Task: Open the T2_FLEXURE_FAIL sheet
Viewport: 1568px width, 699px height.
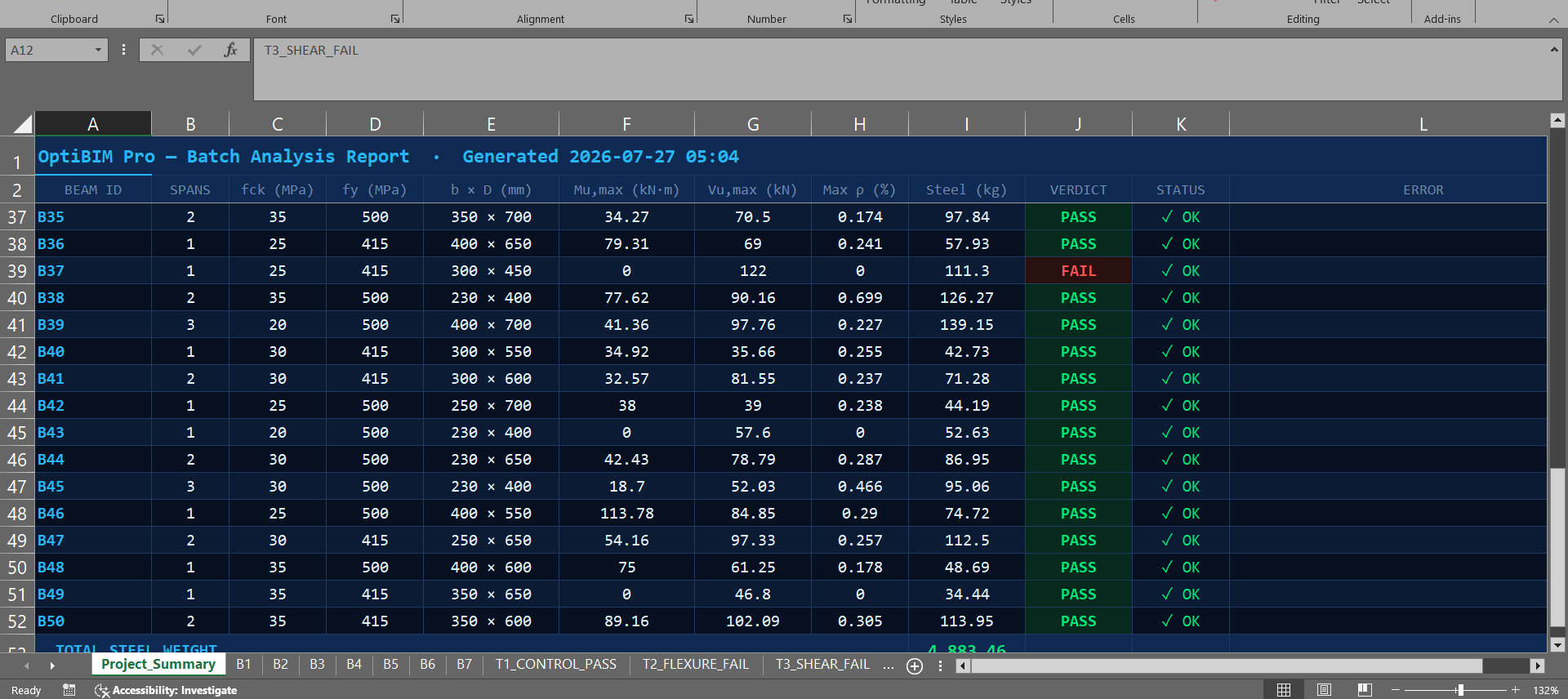Action: click(x=696, y=665)
